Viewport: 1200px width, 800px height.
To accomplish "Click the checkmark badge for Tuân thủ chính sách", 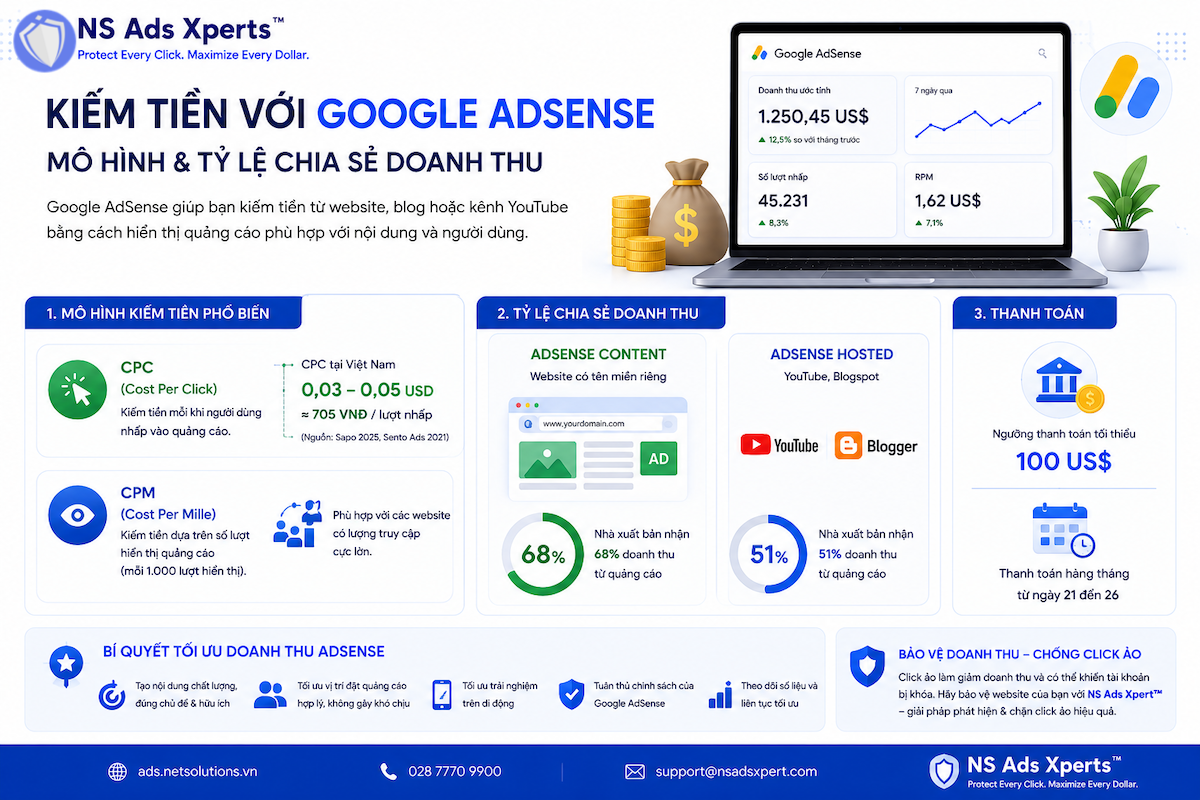I will (x=571, y=694).
